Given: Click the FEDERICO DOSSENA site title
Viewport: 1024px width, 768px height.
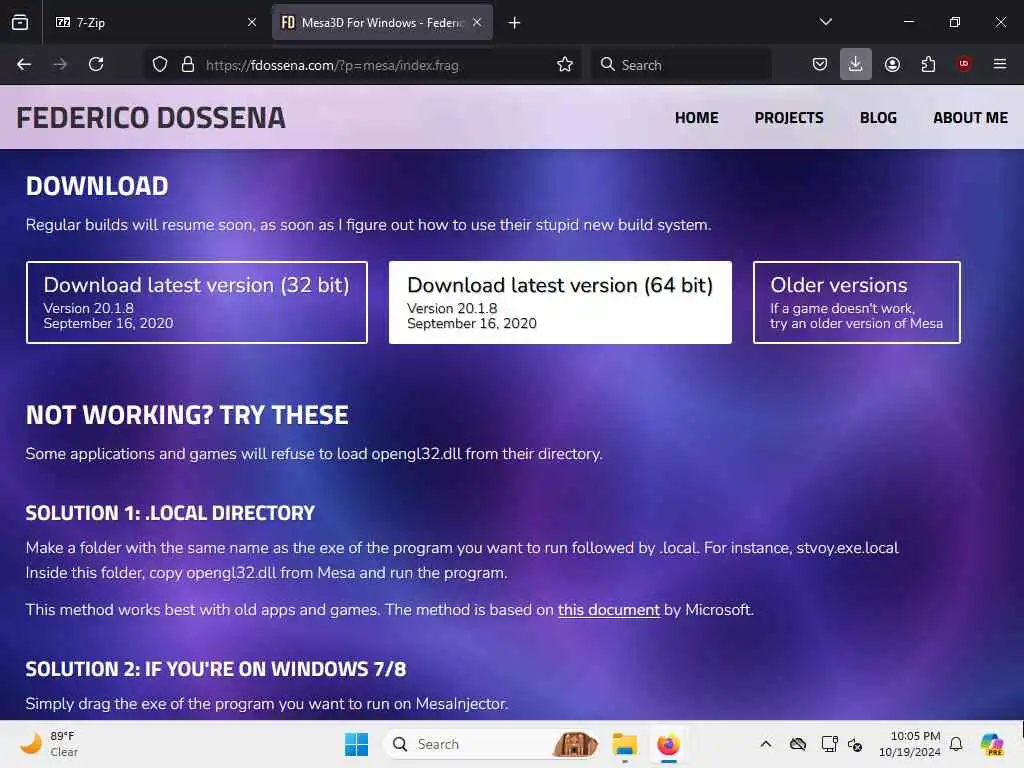Looking at the screenshot, I should coord(151,118).
